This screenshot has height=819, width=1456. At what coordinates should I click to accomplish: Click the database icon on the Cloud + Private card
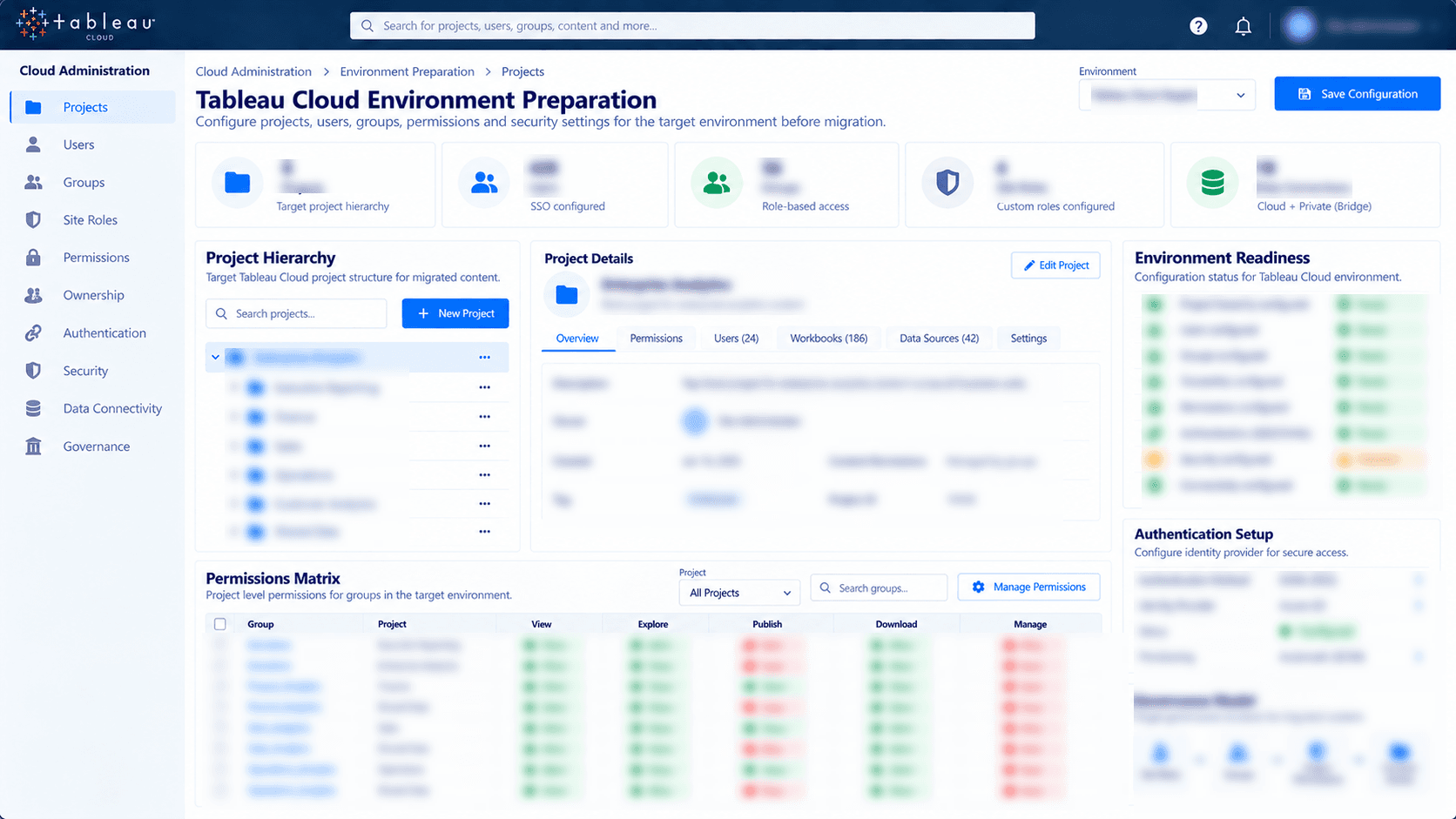tap(1212, 183)
